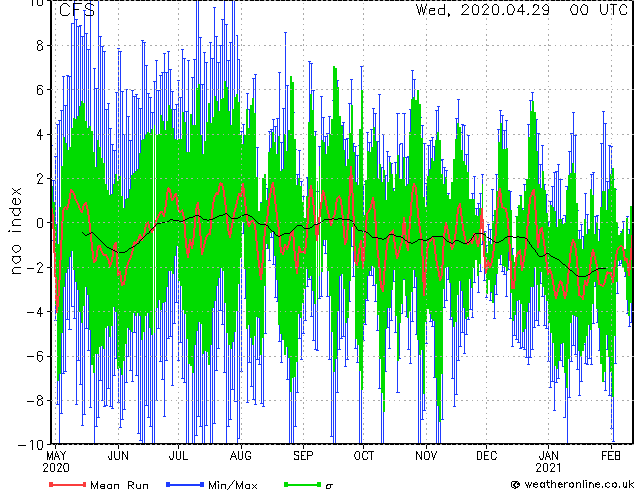Click the y-axis value 0
This screenshot has width=634, height=490.
point(40,223)
